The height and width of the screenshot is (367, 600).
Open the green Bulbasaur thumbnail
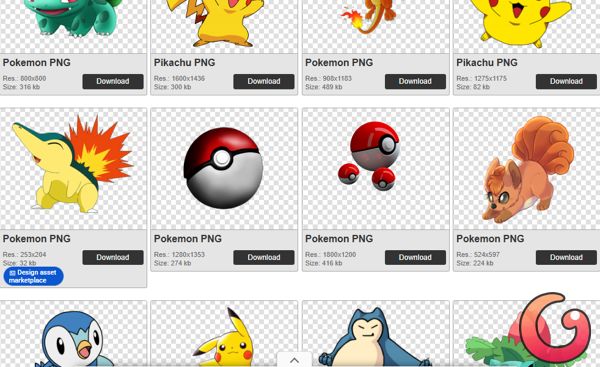73,26
